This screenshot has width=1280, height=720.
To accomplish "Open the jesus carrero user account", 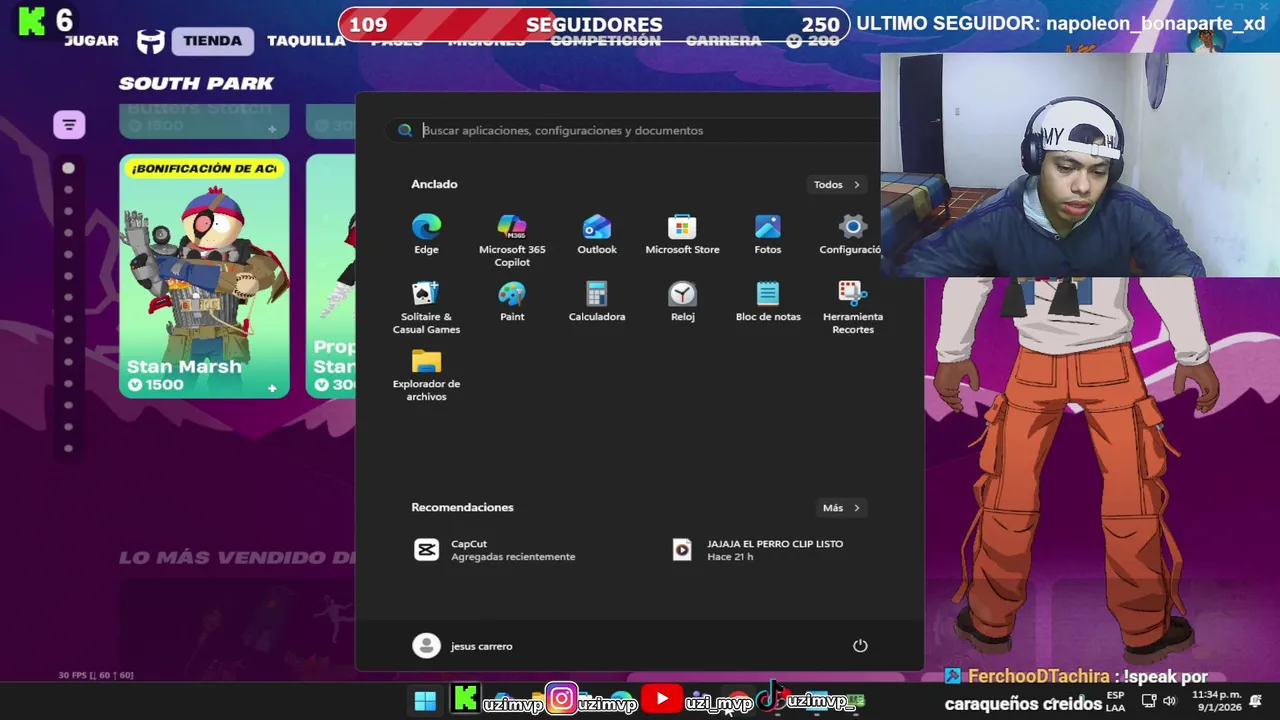I will (x=463, y=646).
